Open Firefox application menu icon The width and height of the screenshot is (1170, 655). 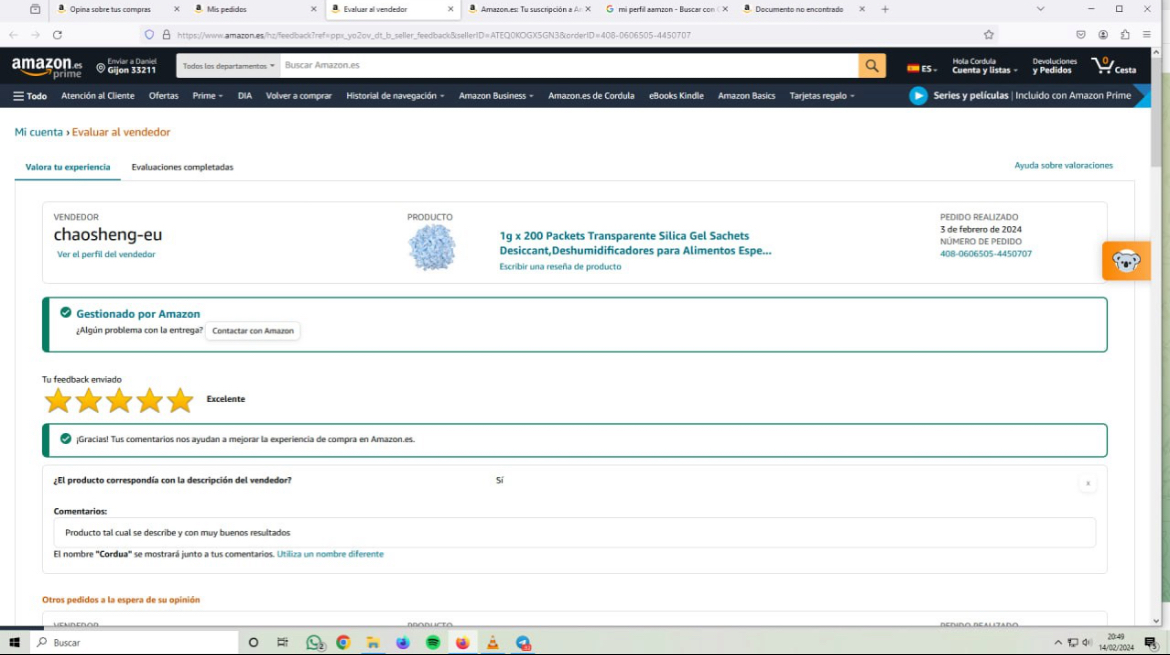pyautogui.click(x=1147, y=35)
